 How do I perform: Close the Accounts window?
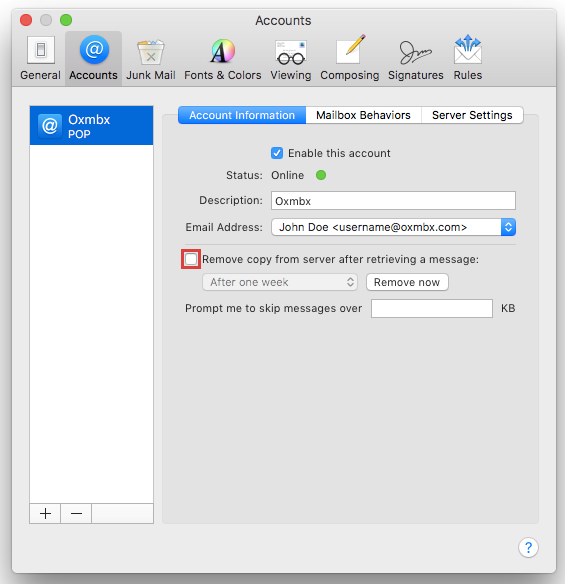point(26,20)
